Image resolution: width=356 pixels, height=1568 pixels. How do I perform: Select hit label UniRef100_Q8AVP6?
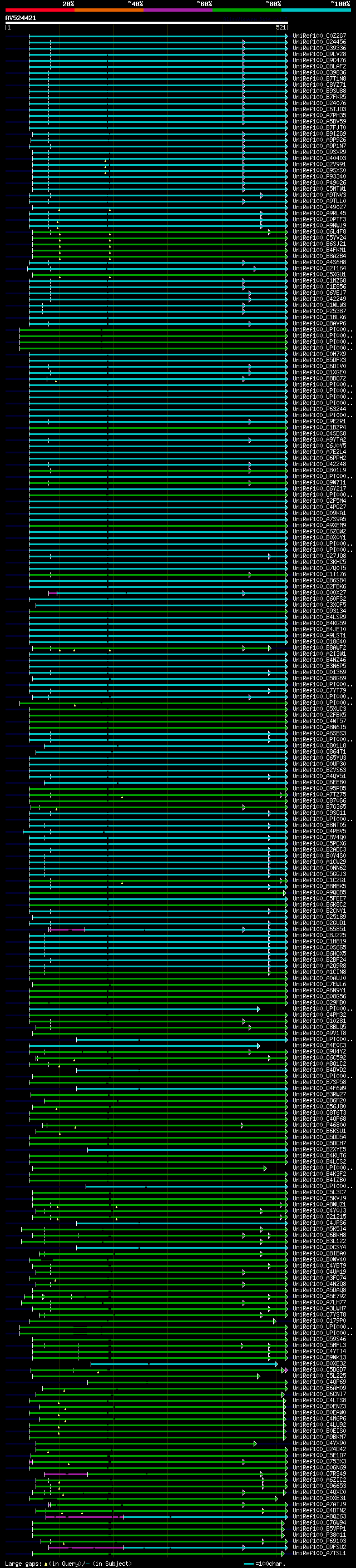[x=319, y=323]
